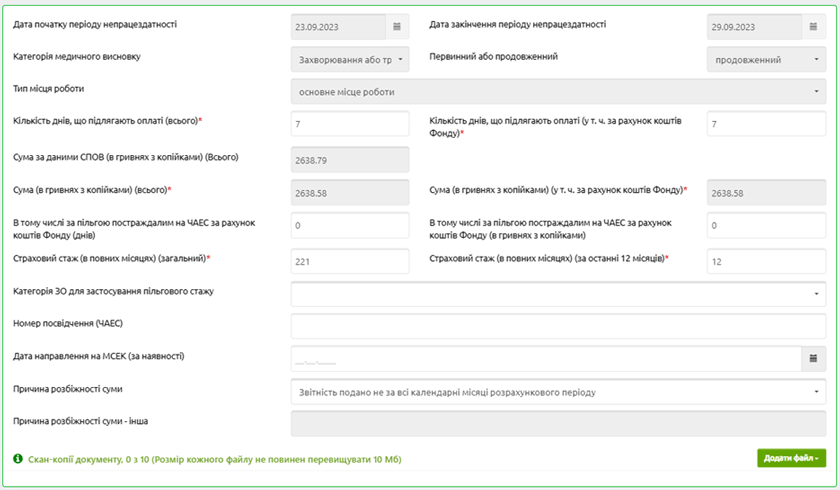The height and width of the screenshot is (490, 840).
Task: Click green info icon near scan copies
Action: [18, 458]
